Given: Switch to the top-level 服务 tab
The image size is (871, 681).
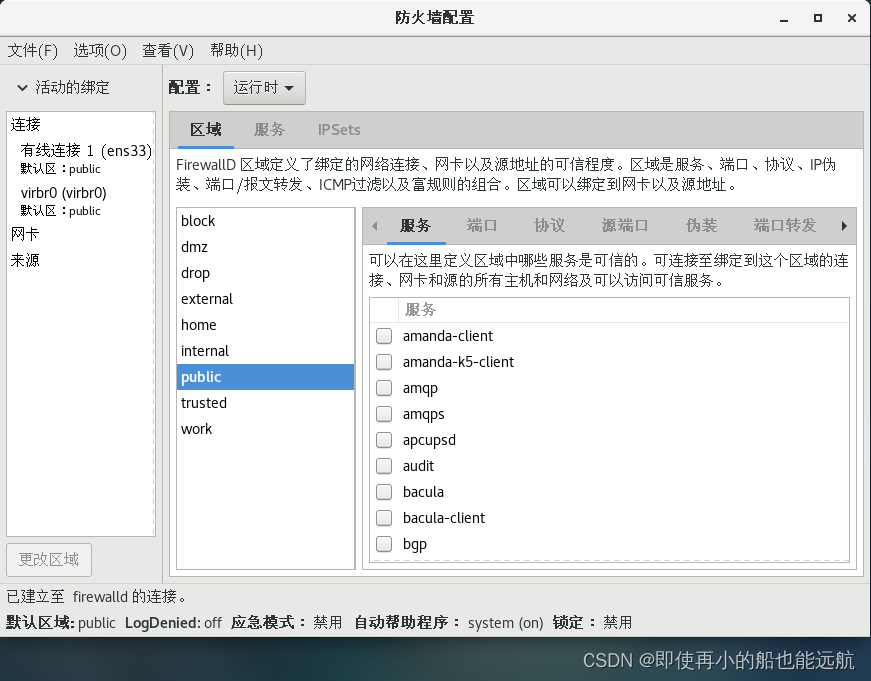Looking at the screenshot, I should [x=269, y=130].
